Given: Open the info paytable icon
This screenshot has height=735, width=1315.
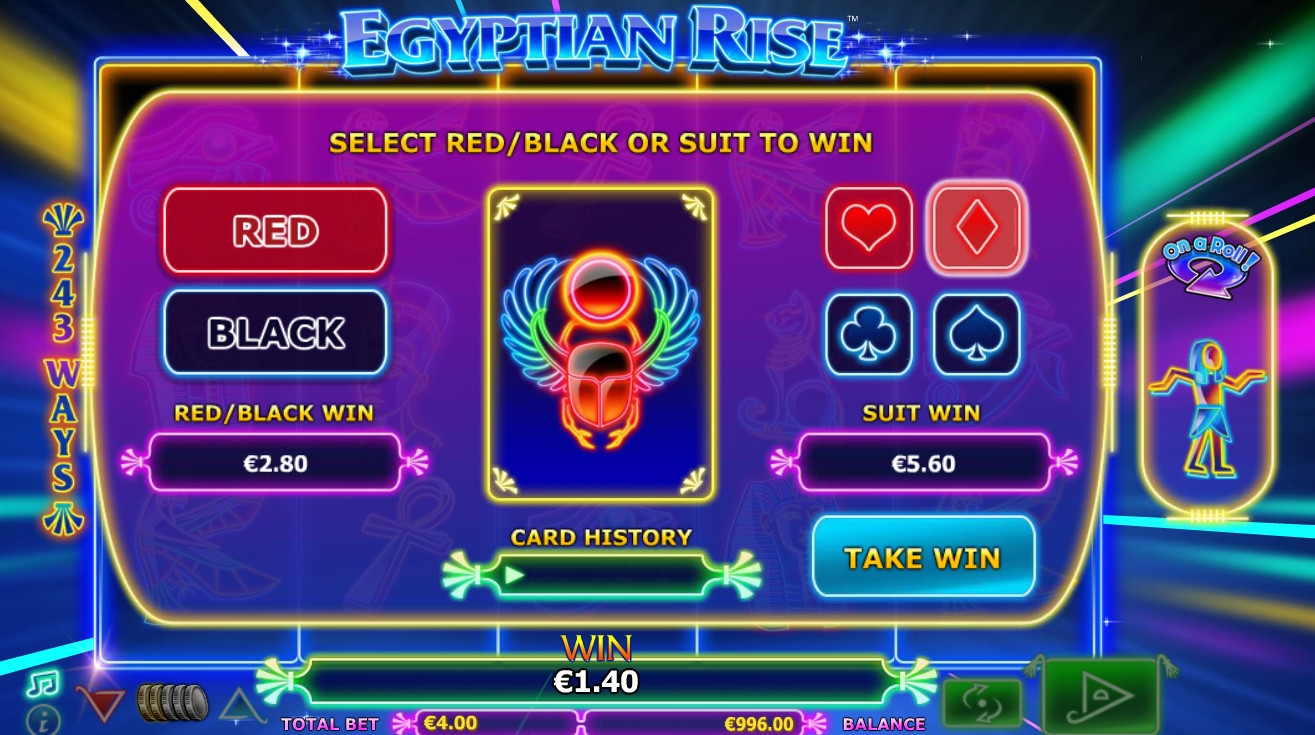Looking at the screenshot, I should click(x=43, y=719).
